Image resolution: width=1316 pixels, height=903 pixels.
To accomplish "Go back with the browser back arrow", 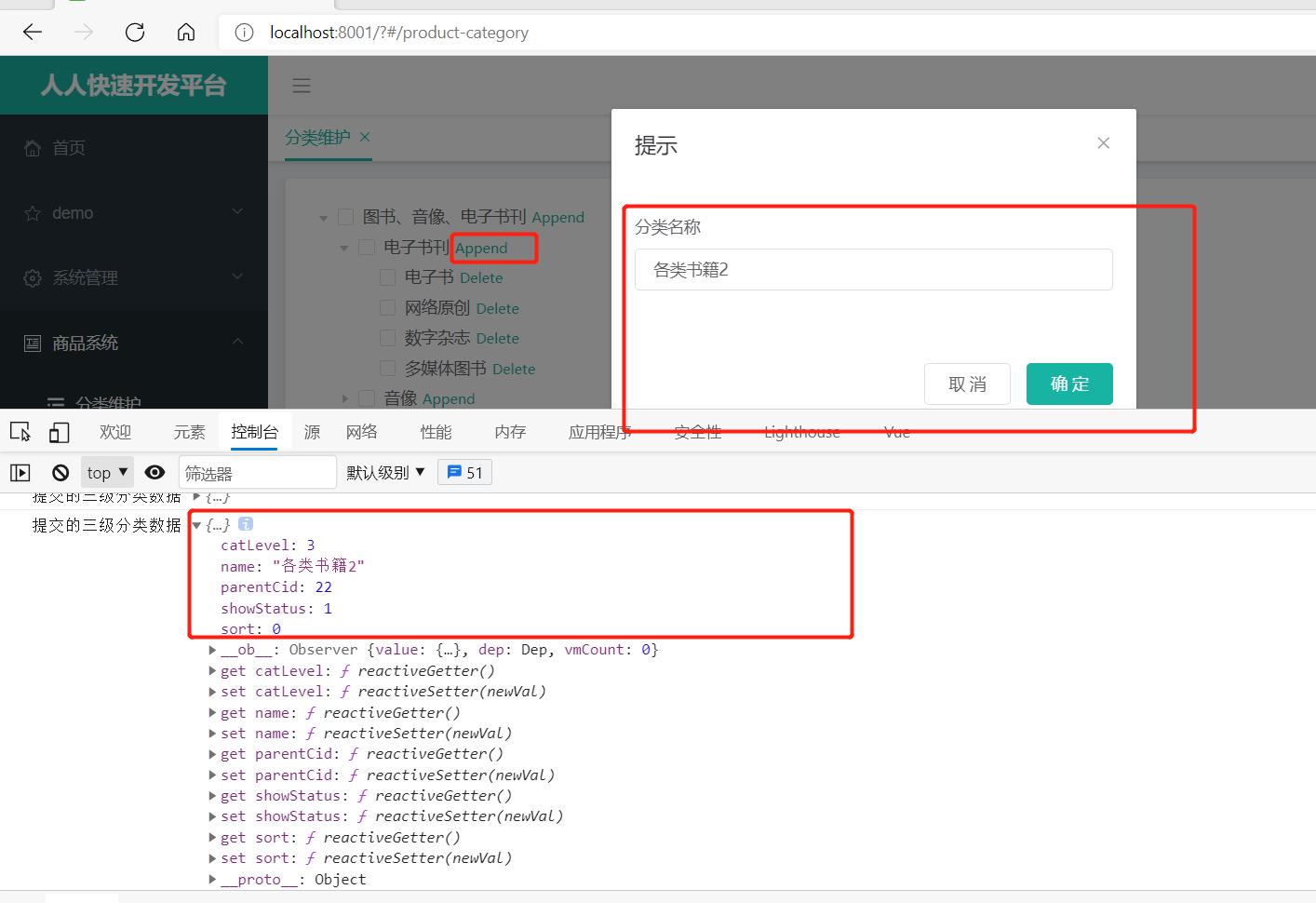I will click(33, 33).
